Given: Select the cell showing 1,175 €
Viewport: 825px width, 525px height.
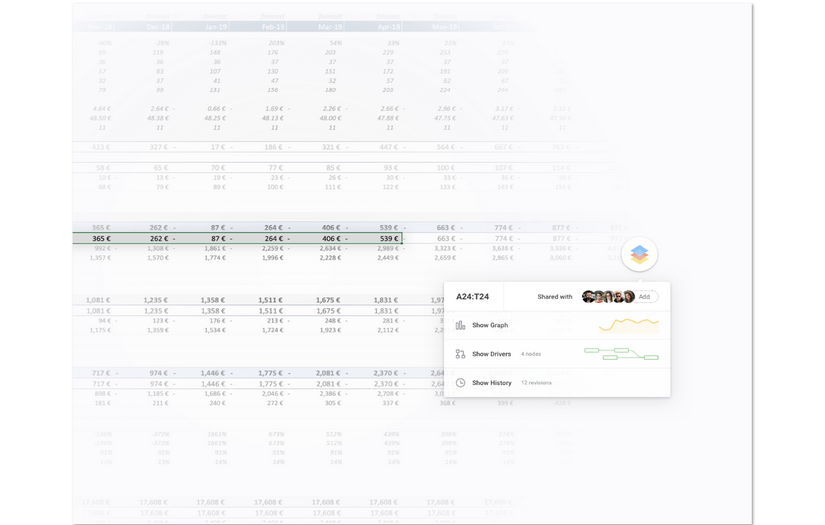Looking at the screenshot, I should coord(100,330).
